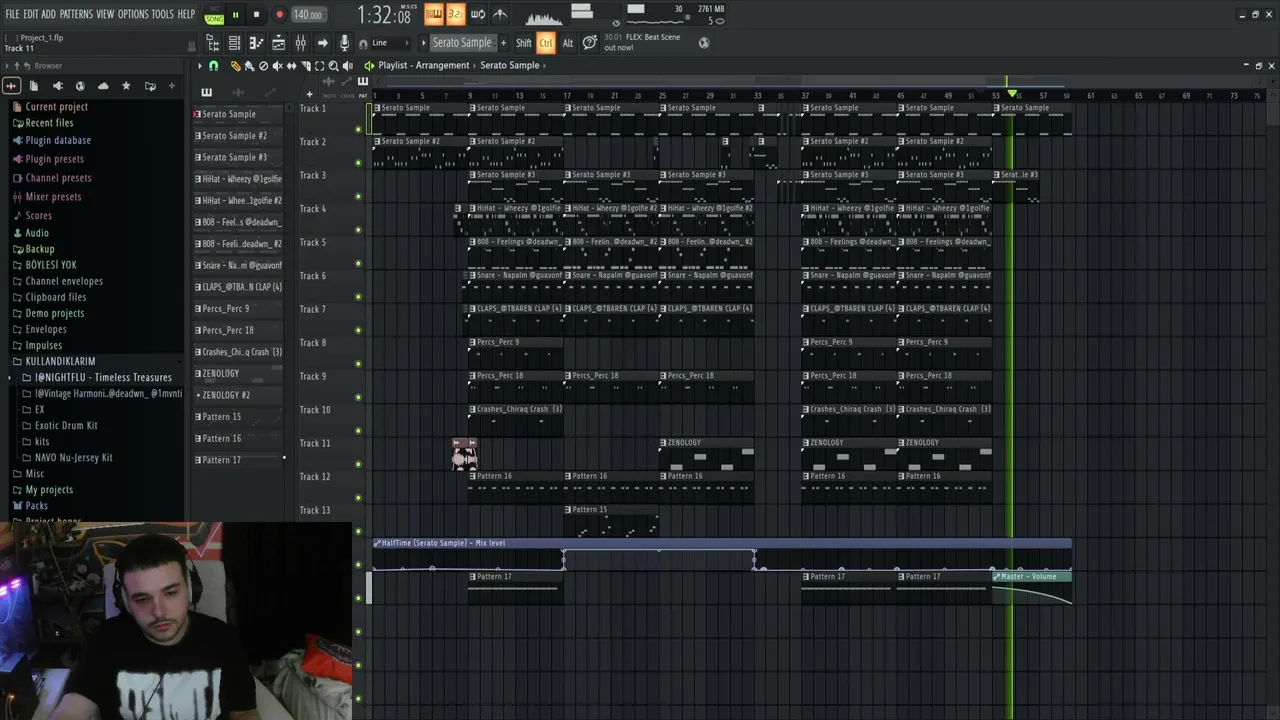Select the Delete tool in playlist toolbar

[263, 66]
